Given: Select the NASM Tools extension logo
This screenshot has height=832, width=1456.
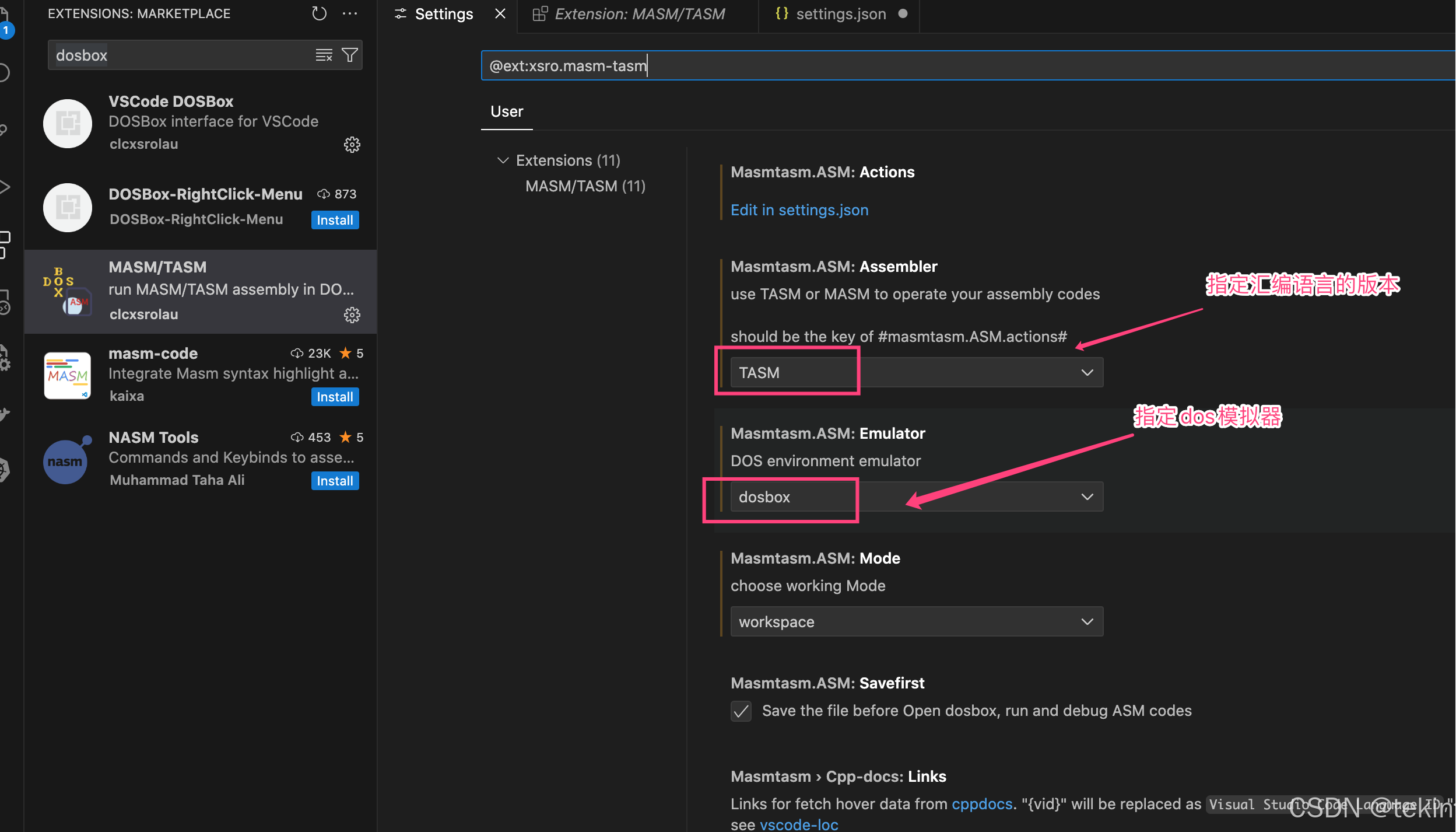Looking at the screenshot, I should 68,460.
